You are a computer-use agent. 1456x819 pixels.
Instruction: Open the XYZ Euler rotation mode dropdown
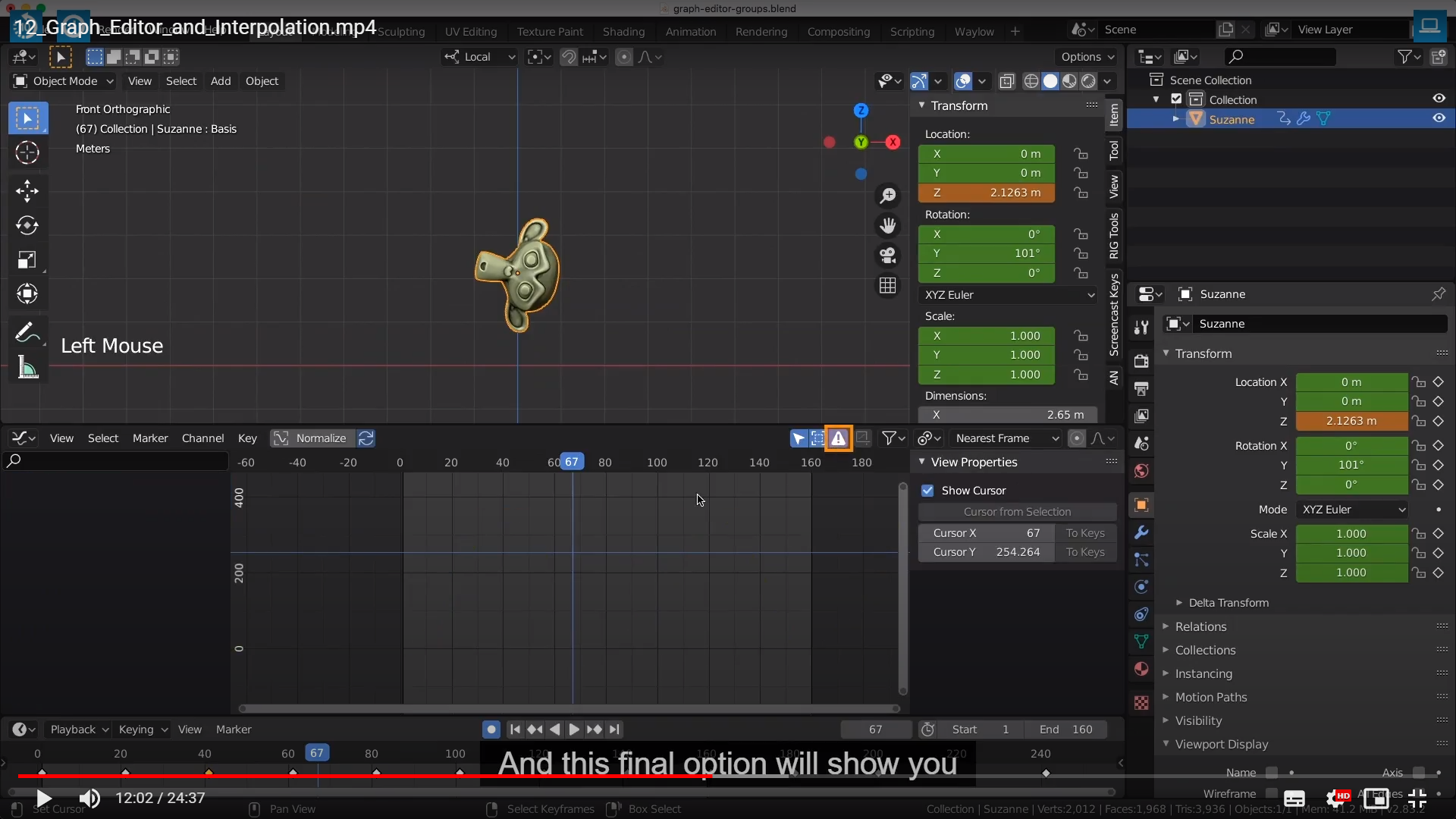1009,295
